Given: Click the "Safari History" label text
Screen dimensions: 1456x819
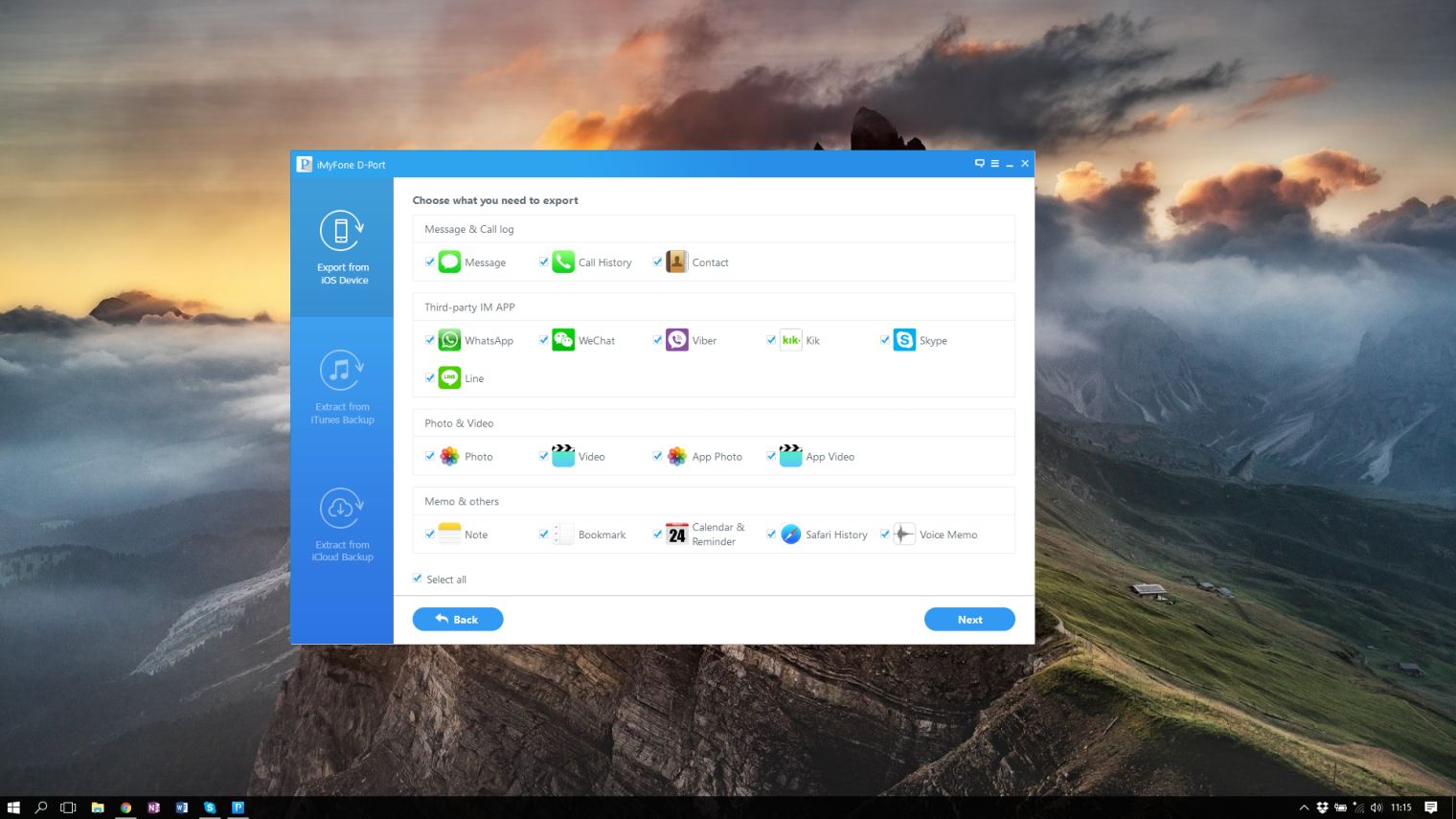Looking at the screenshot, I should tap(836, 535).
